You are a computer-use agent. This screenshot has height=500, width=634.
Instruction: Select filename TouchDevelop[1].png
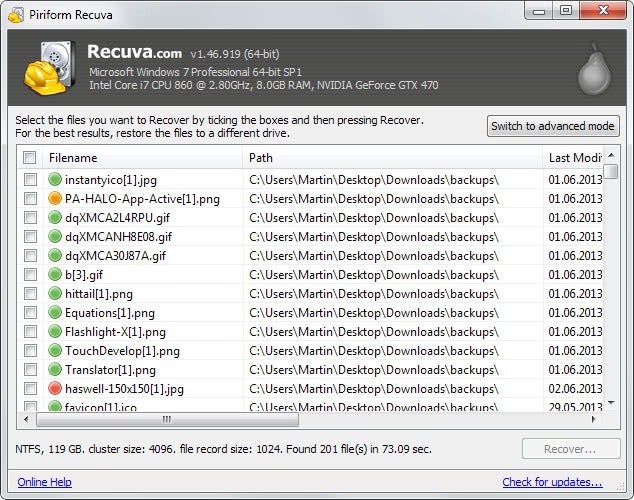tap(122, 350)
